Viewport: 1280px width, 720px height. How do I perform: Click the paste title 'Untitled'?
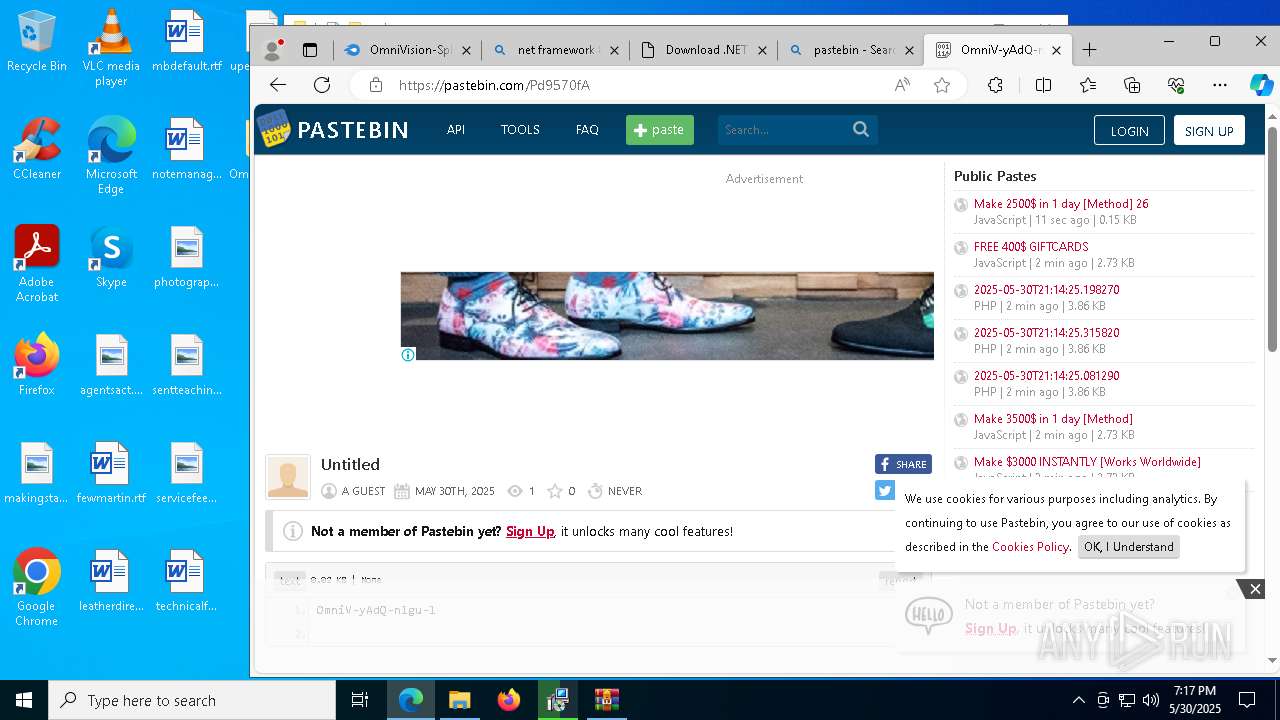tap(350, 464)
